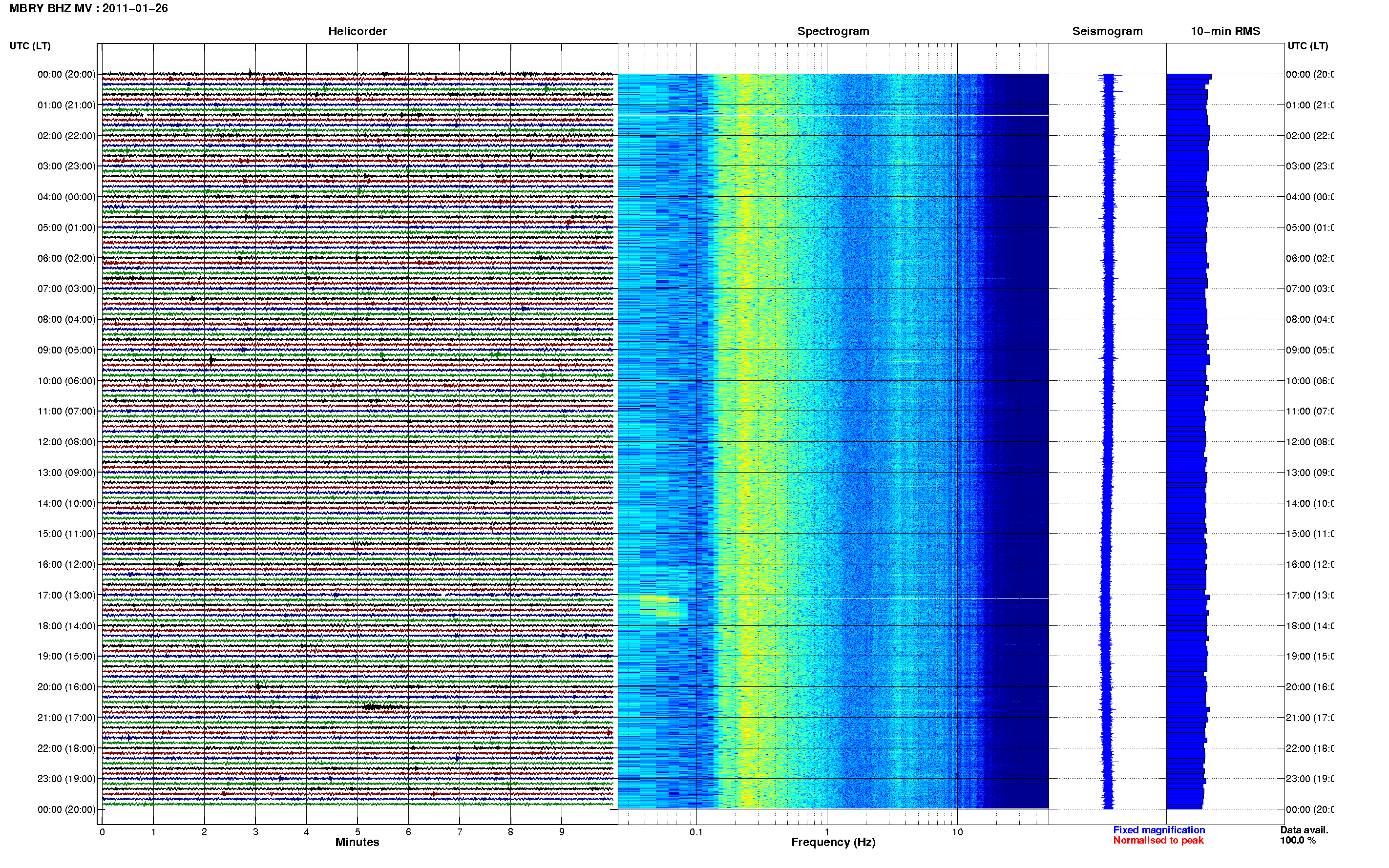The width and height of the screenshot is (1389, 868).
Task: Select the left 20:00 (16:00) time label
Action: [66, 687]
